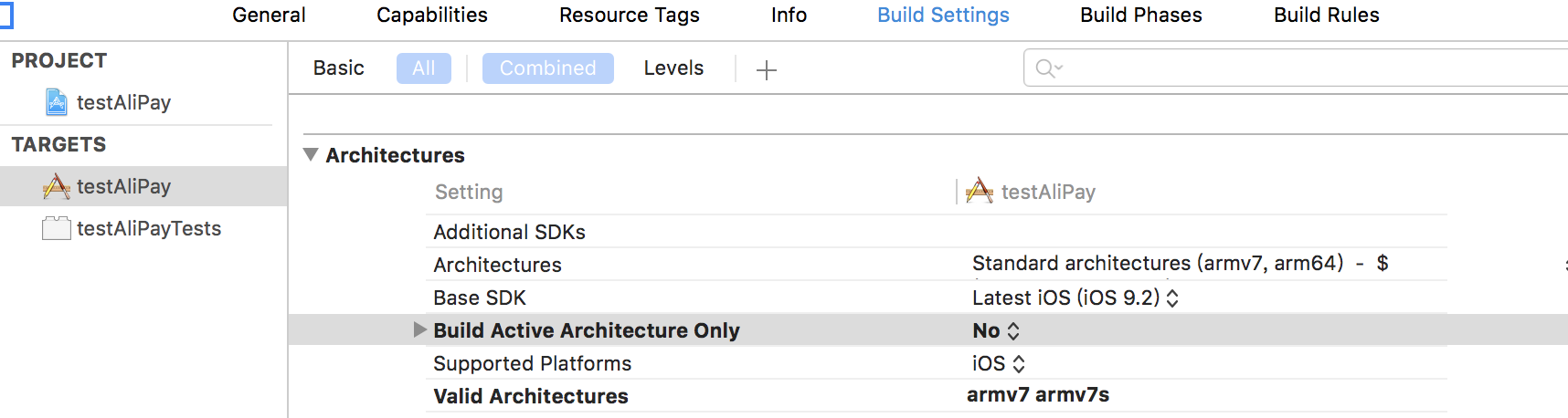Click the testAliPay target app icon

57,186
